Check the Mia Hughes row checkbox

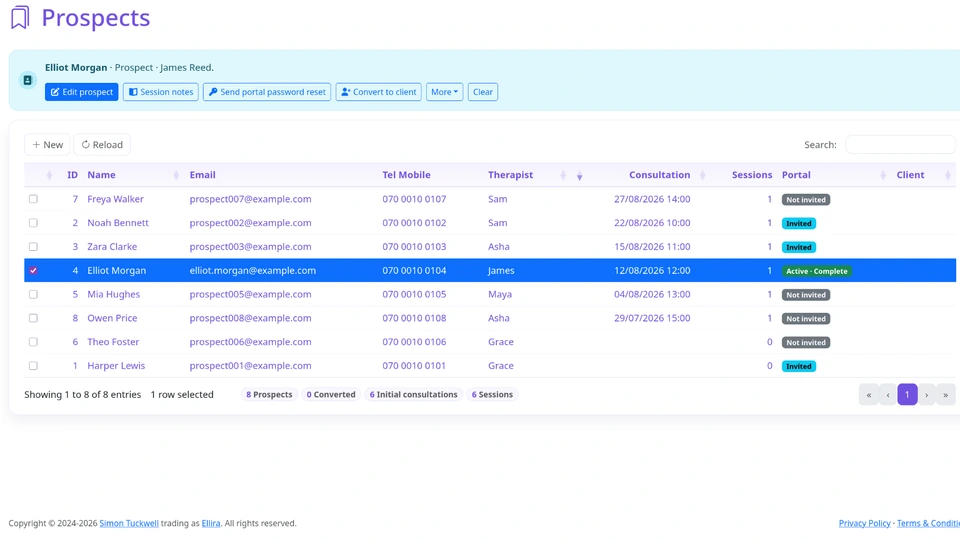coord(33,294)
